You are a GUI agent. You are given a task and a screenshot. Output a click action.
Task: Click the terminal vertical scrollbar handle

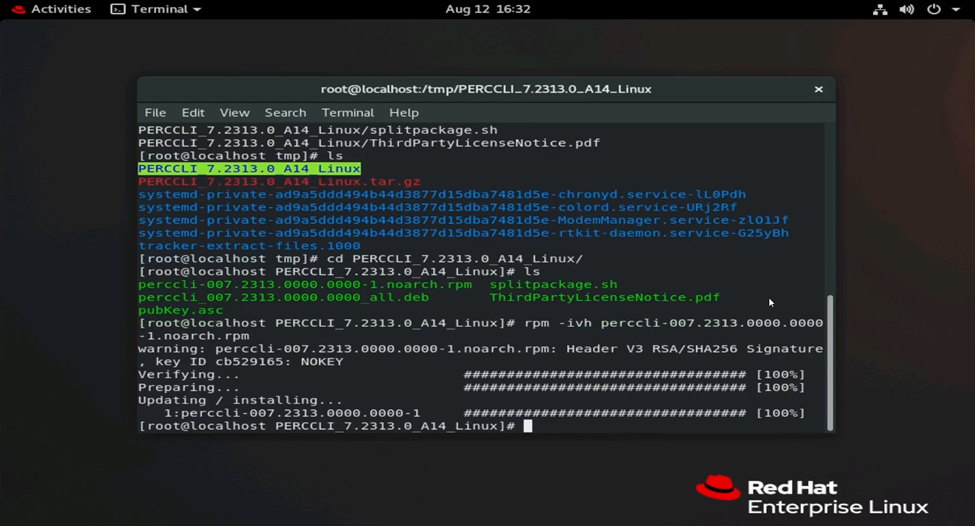click(830, 362)
